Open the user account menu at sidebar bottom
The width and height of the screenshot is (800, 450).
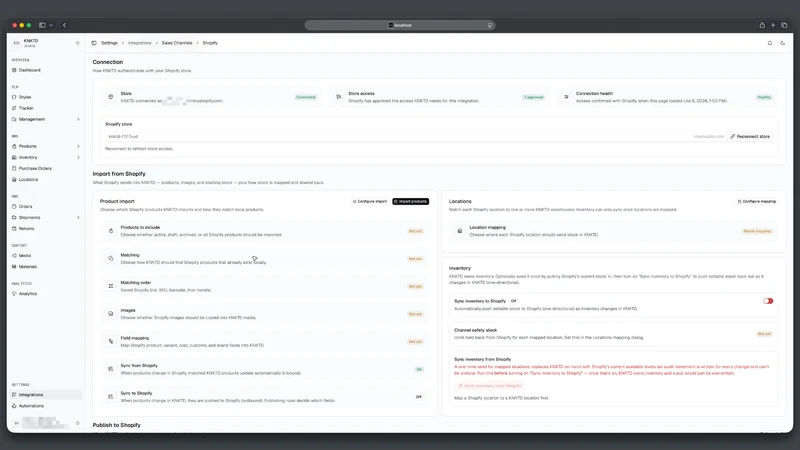tap(46, 423)
